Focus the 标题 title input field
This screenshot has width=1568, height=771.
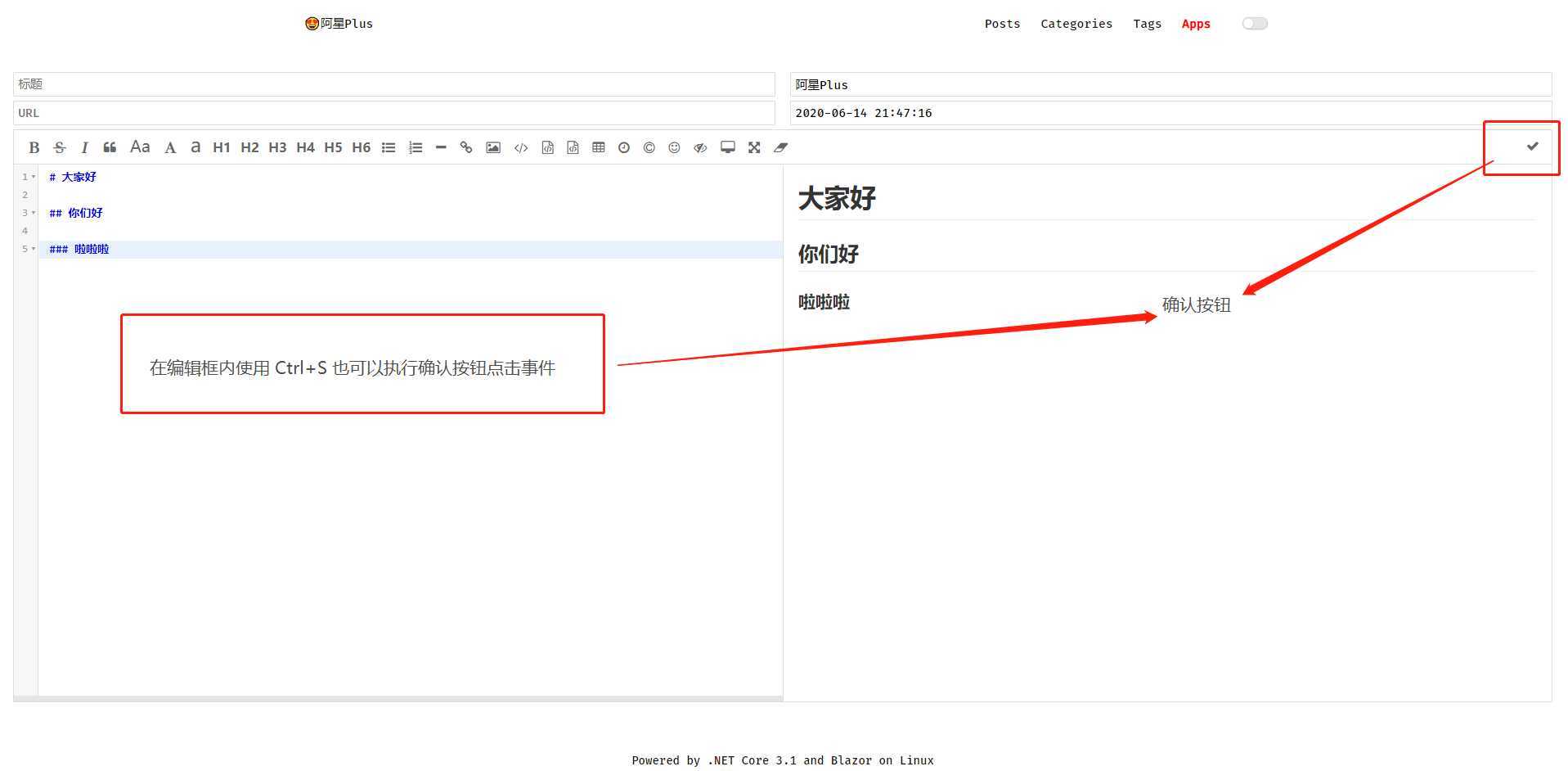click(x=394, y=84)
